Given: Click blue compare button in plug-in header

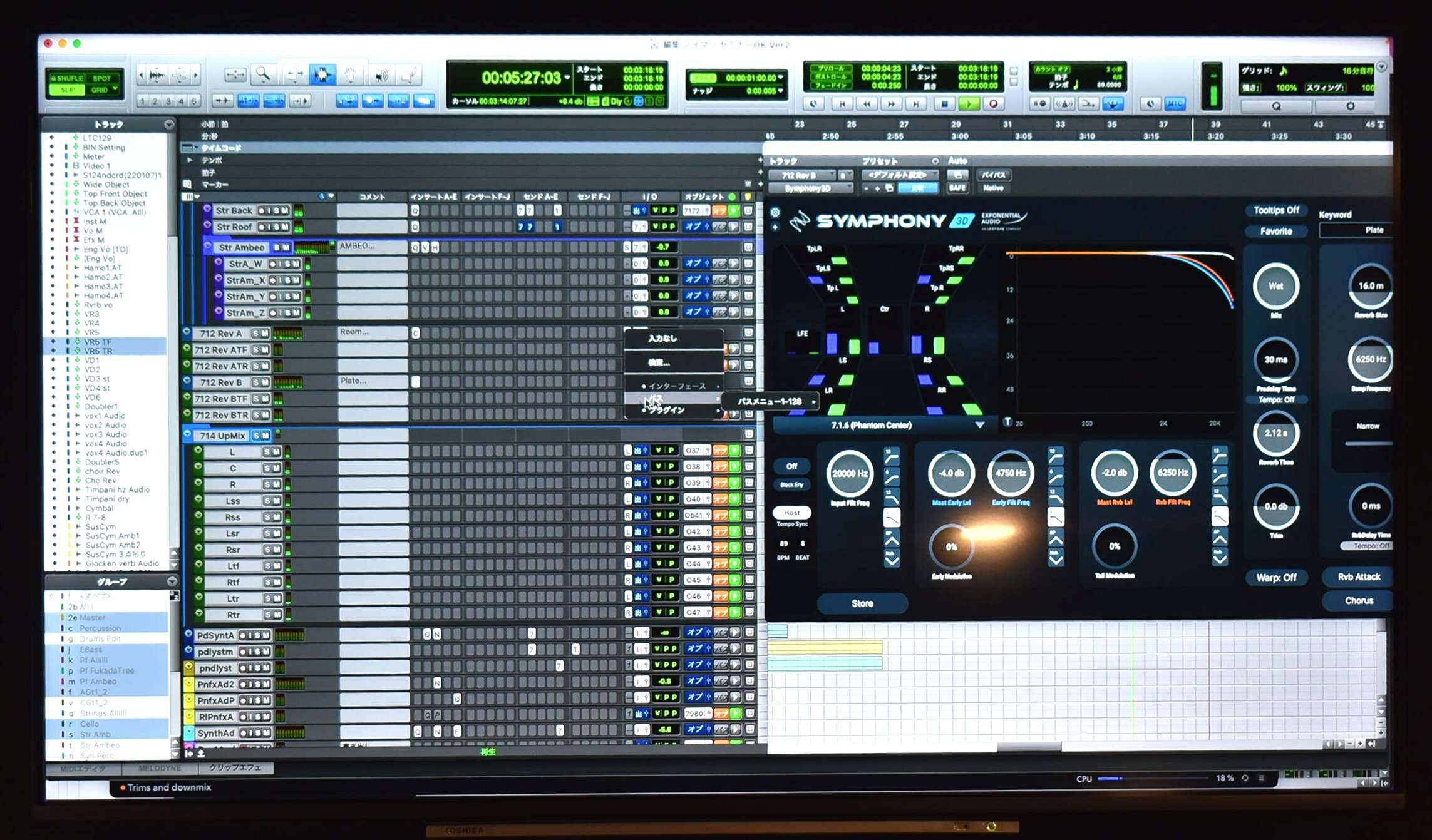Looking at the screenshot, I should pos(917,188).
